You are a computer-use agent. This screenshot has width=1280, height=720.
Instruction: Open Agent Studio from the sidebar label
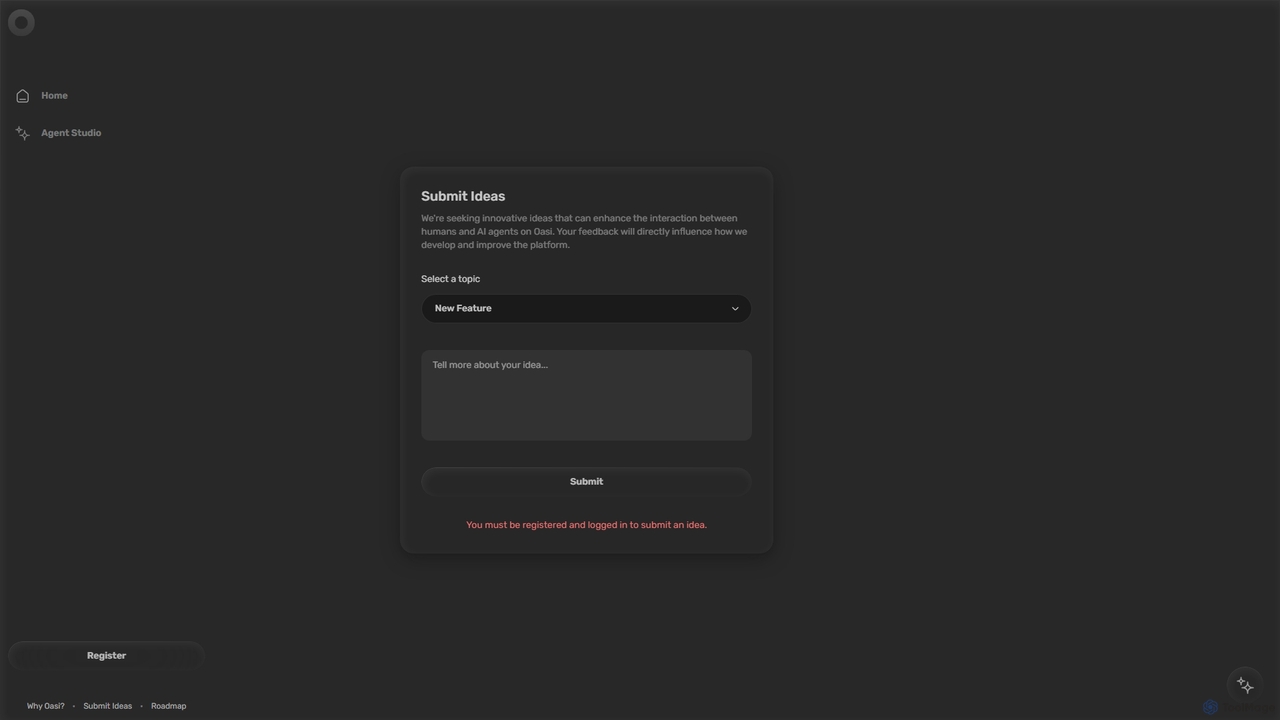pos(71,133)
